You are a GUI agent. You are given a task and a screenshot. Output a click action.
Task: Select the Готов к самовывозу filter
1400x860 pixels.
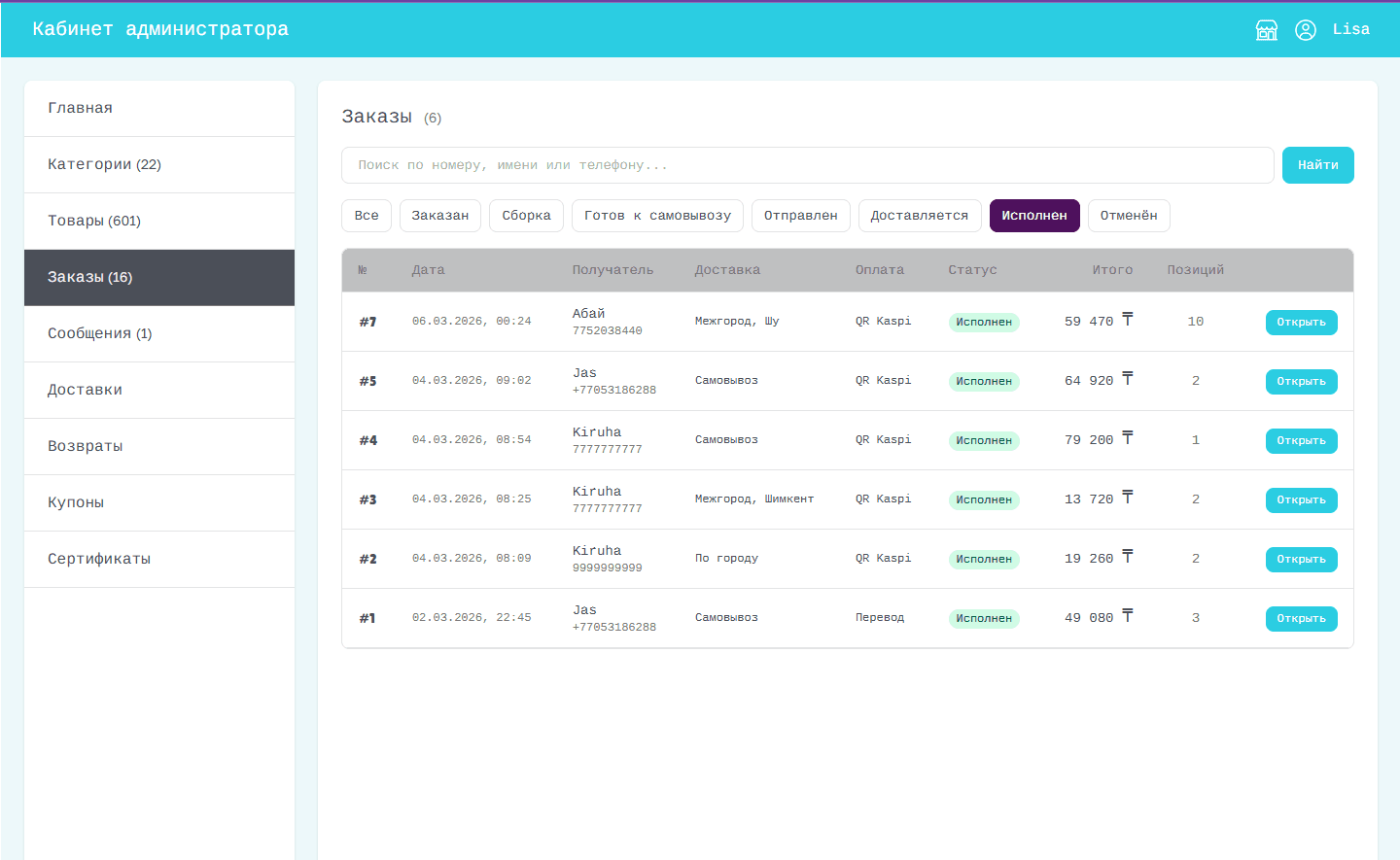click(x=657, y=216)
